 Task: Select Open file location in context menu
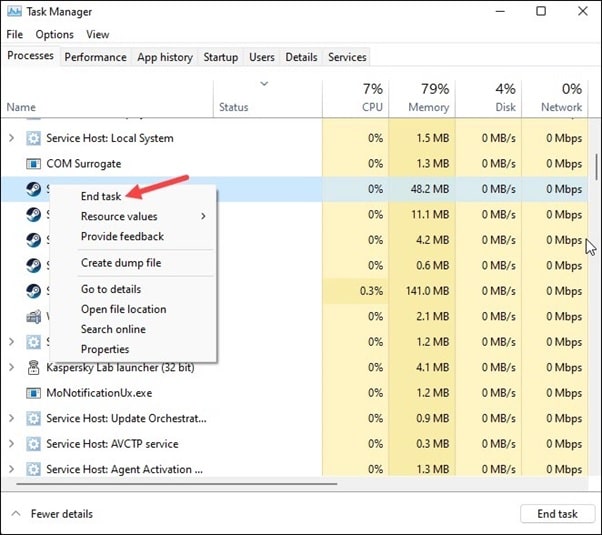coord(123,309)
